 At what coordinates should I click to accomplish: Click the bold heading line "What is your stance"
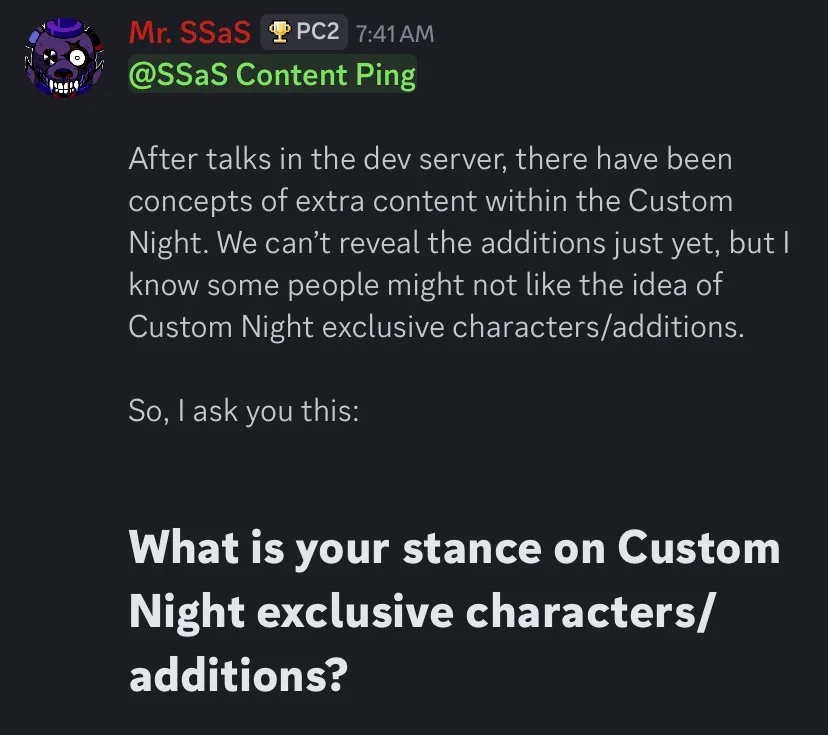(x=454, y=547)
